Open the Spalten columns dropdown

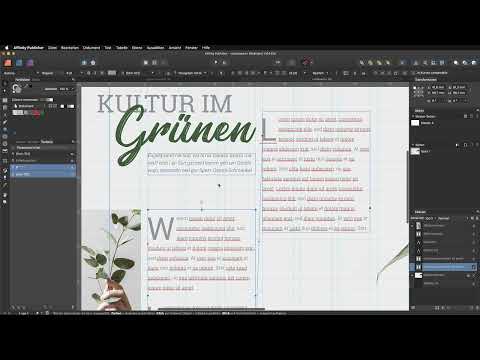pyautogui.click(x=320, y=73)
